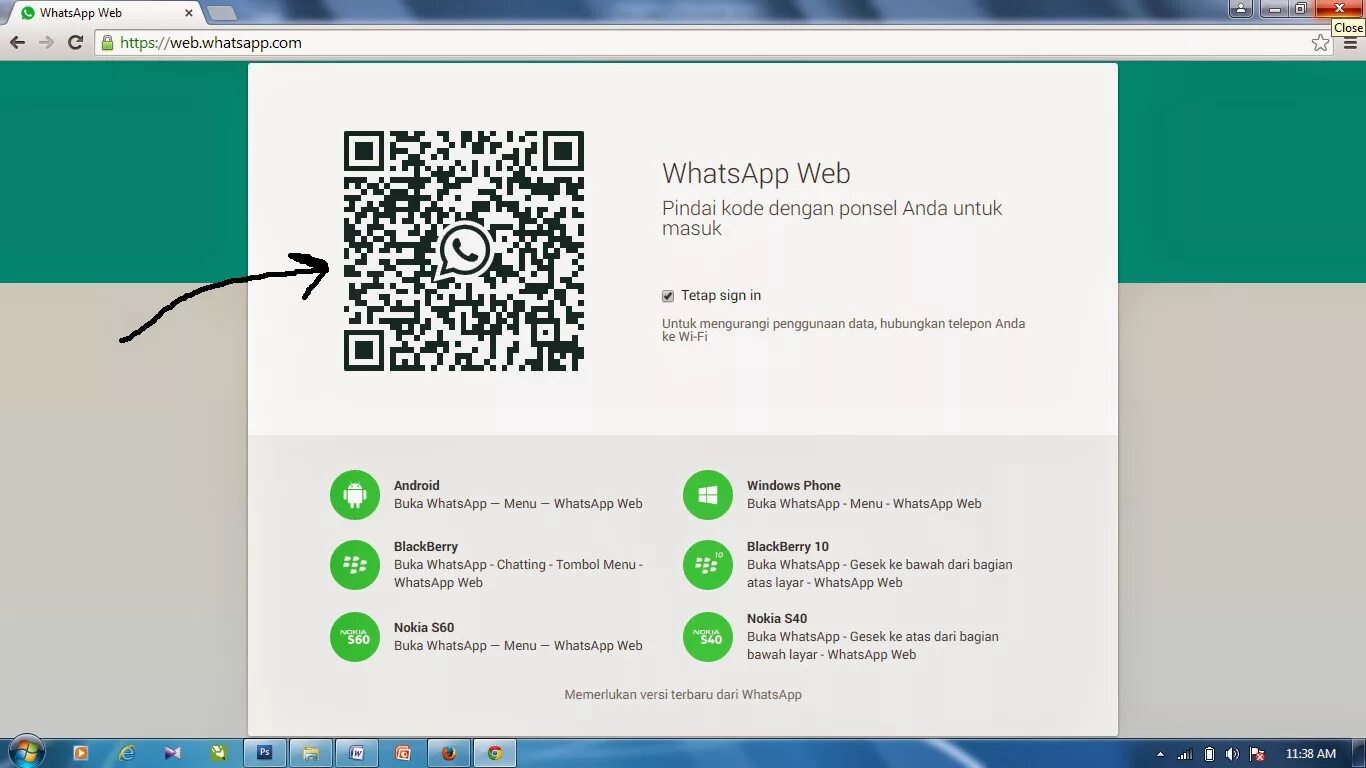Click the Wi-Fi data usage hint text
This screenshot has height=768, width=1366.
[843, 330]
